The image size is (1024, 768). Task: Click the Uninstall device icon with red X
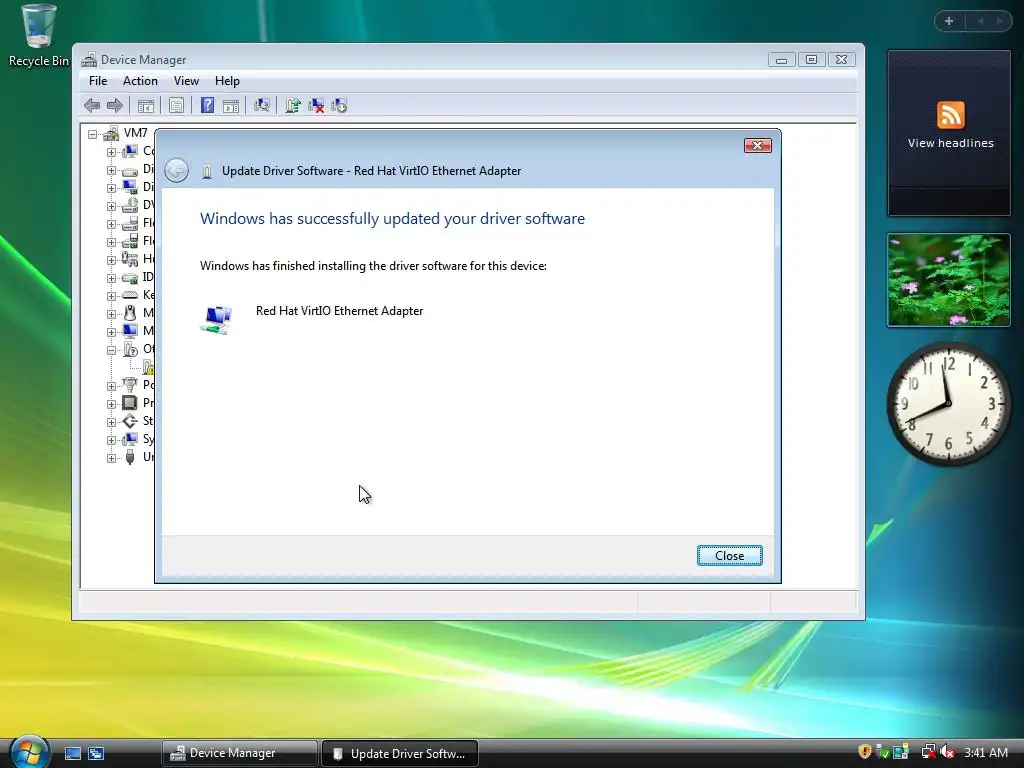pos(316,105)
